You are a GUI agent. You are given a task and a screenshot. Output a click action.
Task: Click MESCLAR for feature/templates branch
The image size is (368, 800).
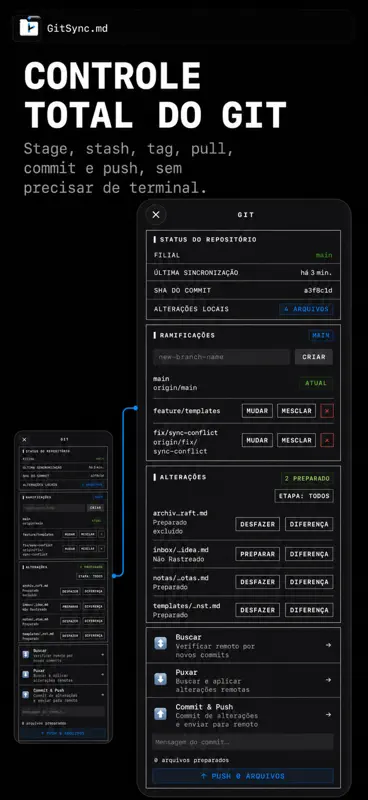[297, 411]
